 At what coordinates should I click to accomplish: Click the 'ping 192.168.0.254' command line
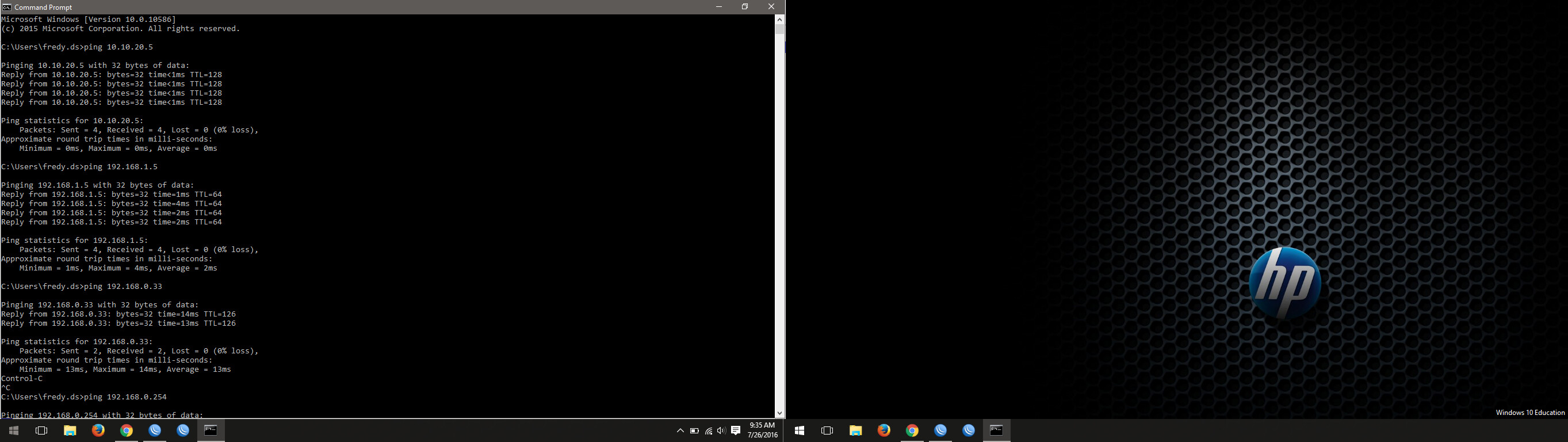coord(84,397)
